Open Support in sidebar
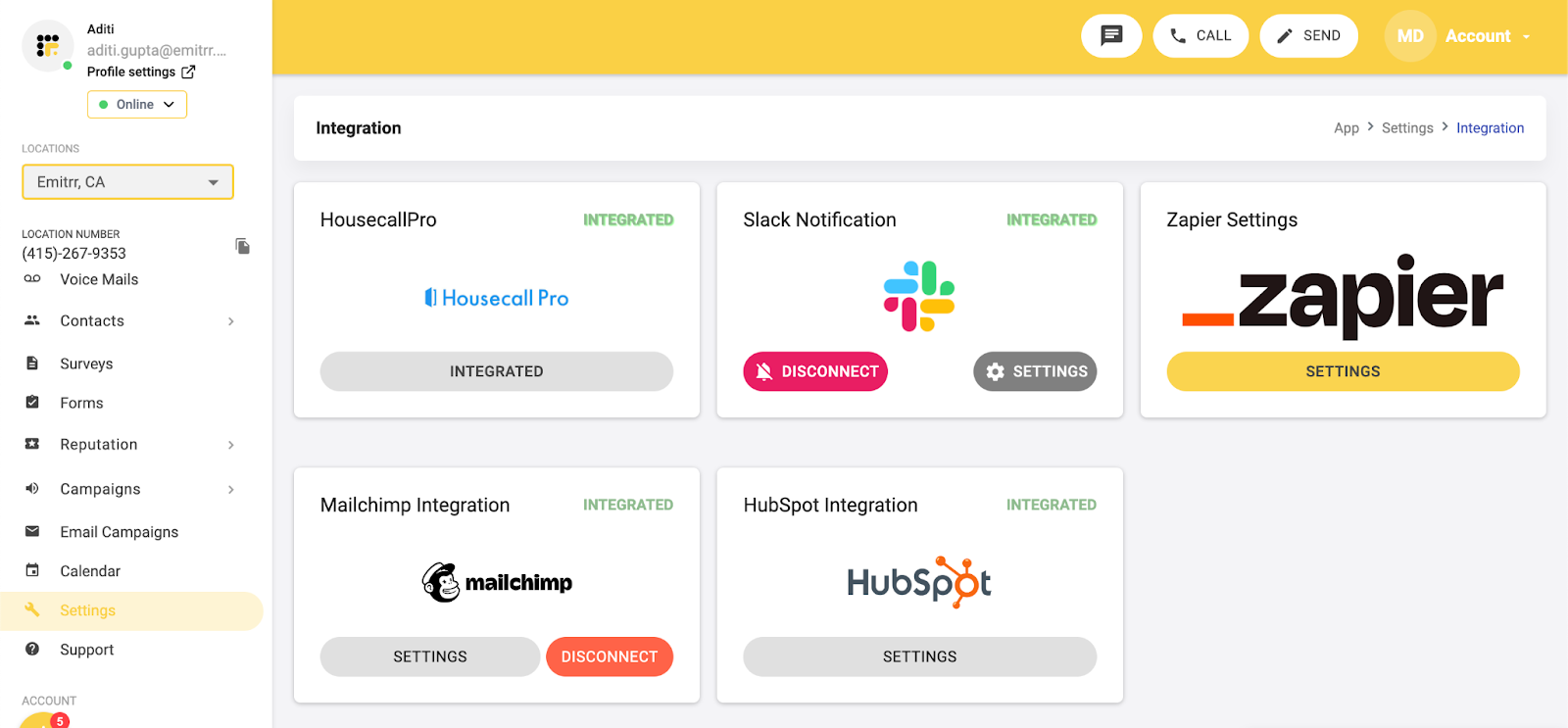Viewport: 1568px width, 728px height. (87, 650)
